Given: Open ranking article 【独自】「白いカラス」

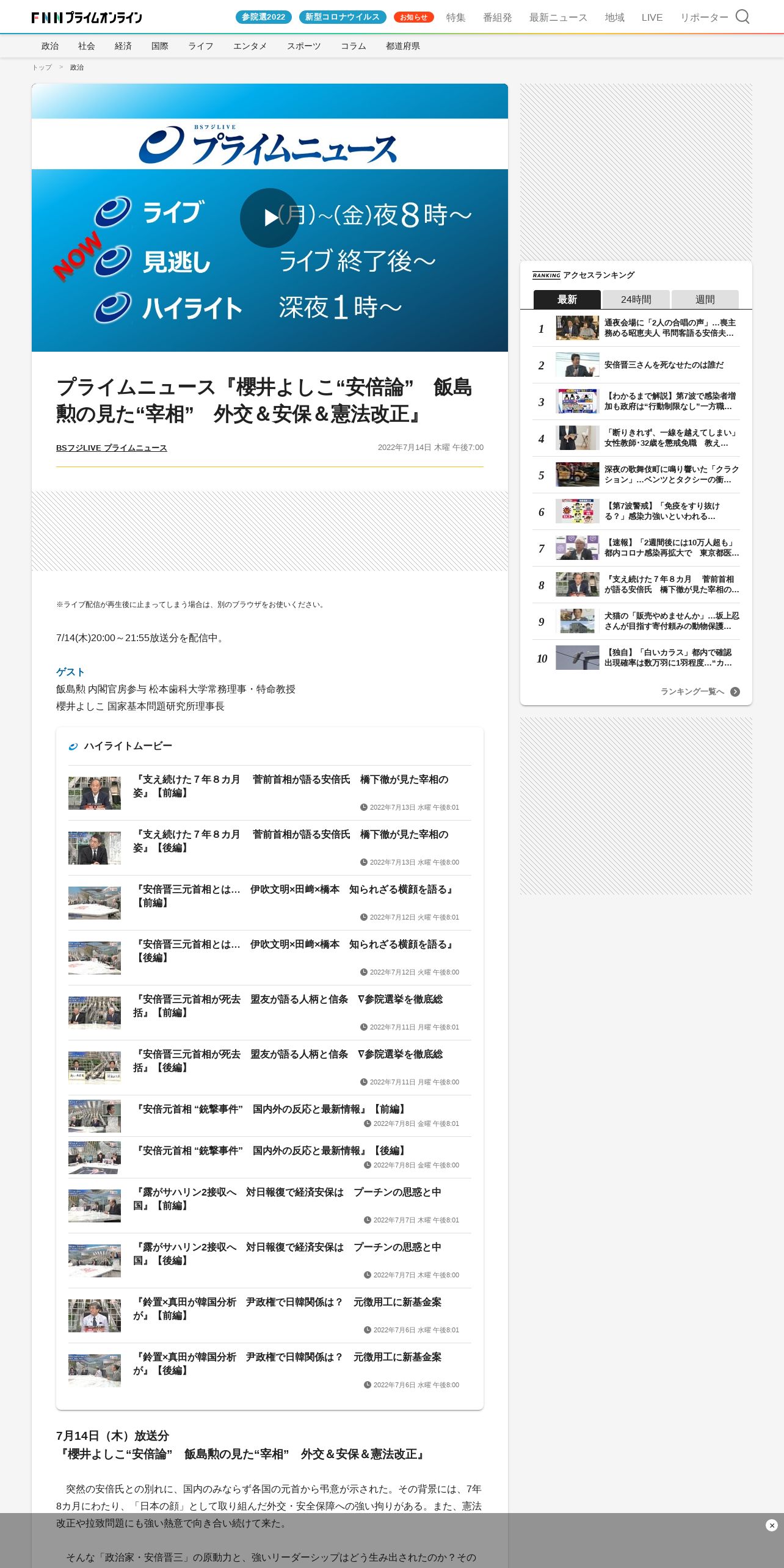Looking at the screenshot, I should (x=669, y=658).
